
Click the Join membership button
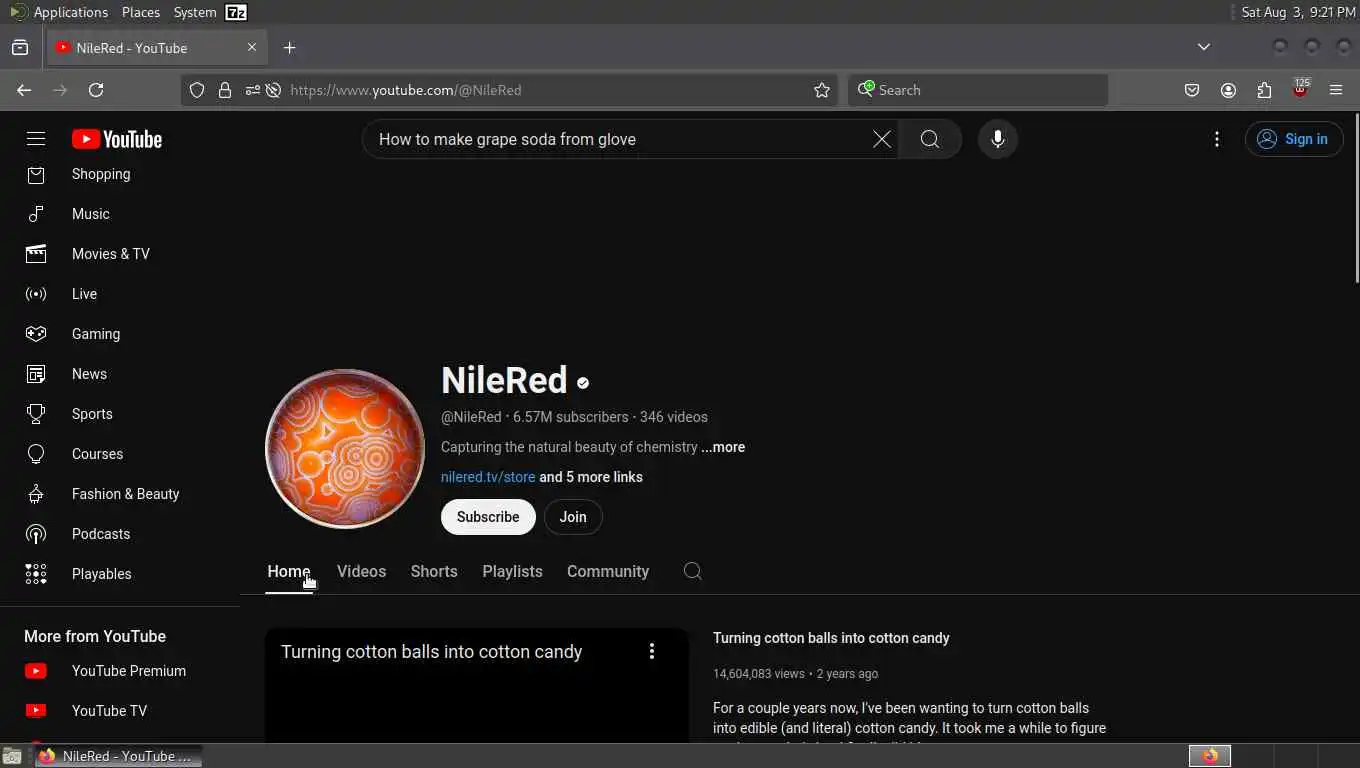click(x=573, y=517)
